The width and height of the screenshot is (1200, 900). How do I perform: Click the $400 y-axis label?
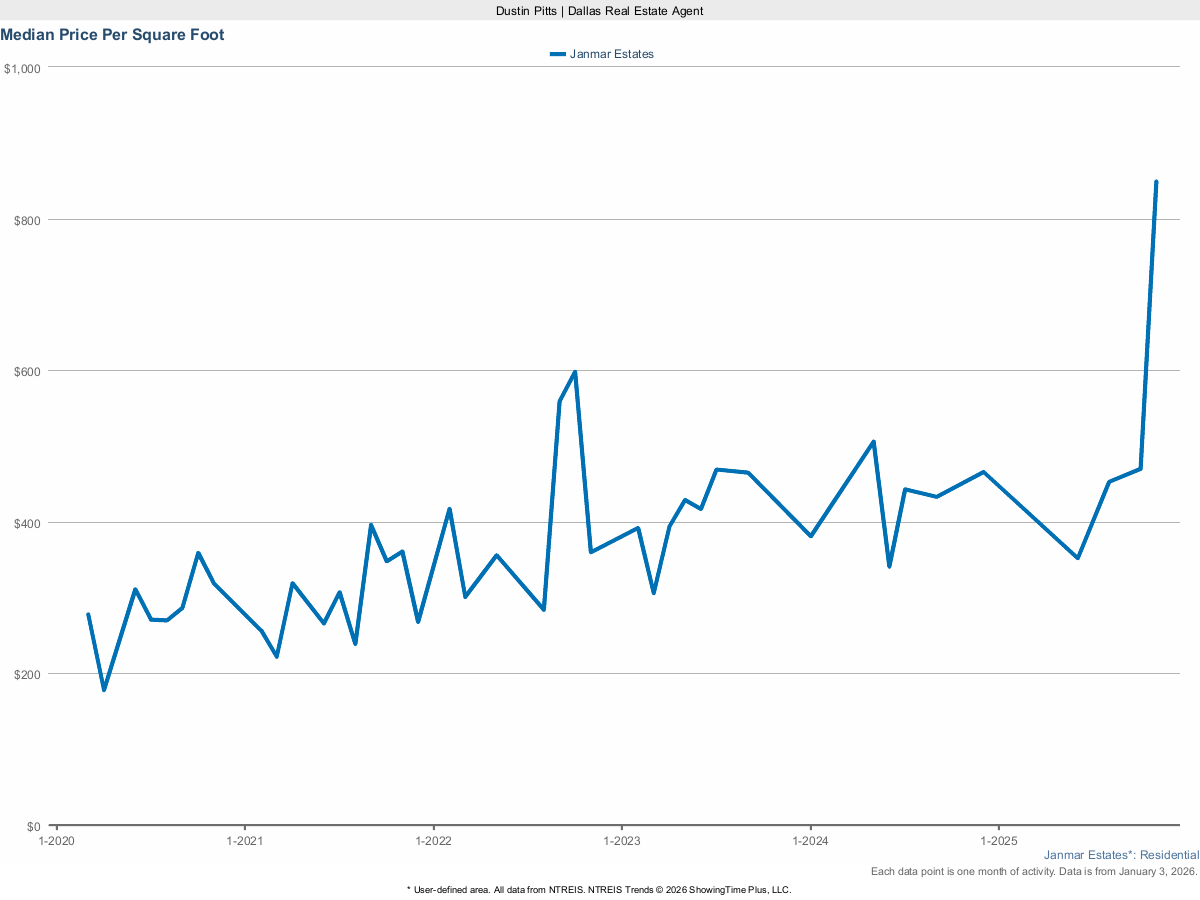coord(25,523)
